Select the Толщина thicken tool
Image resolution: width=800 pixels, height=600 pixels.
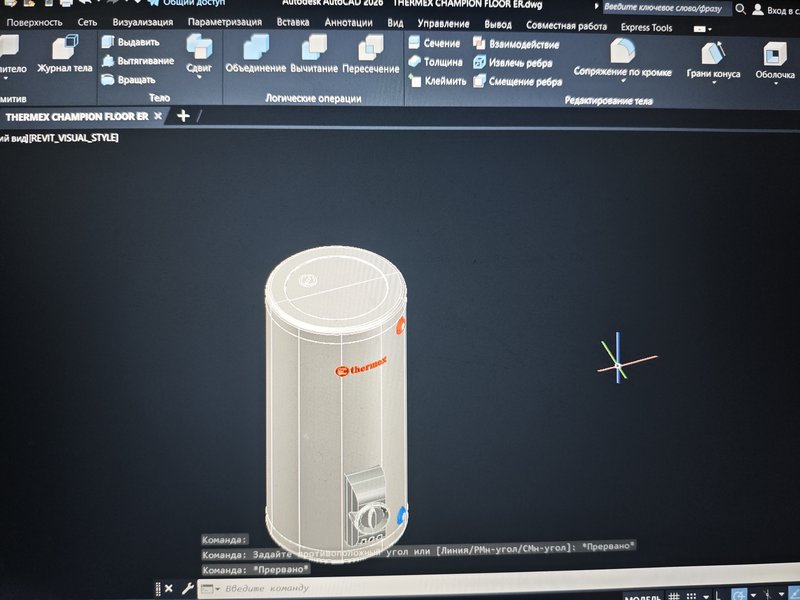point(435,62)
